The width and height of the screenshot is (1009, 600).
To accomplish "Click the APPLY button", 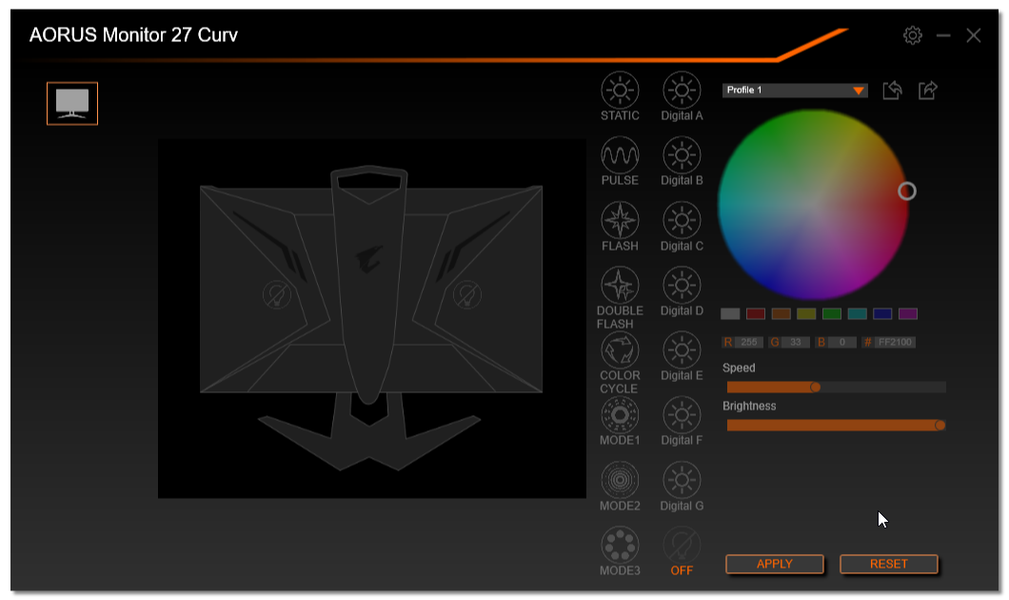I will tap(775, 564).
